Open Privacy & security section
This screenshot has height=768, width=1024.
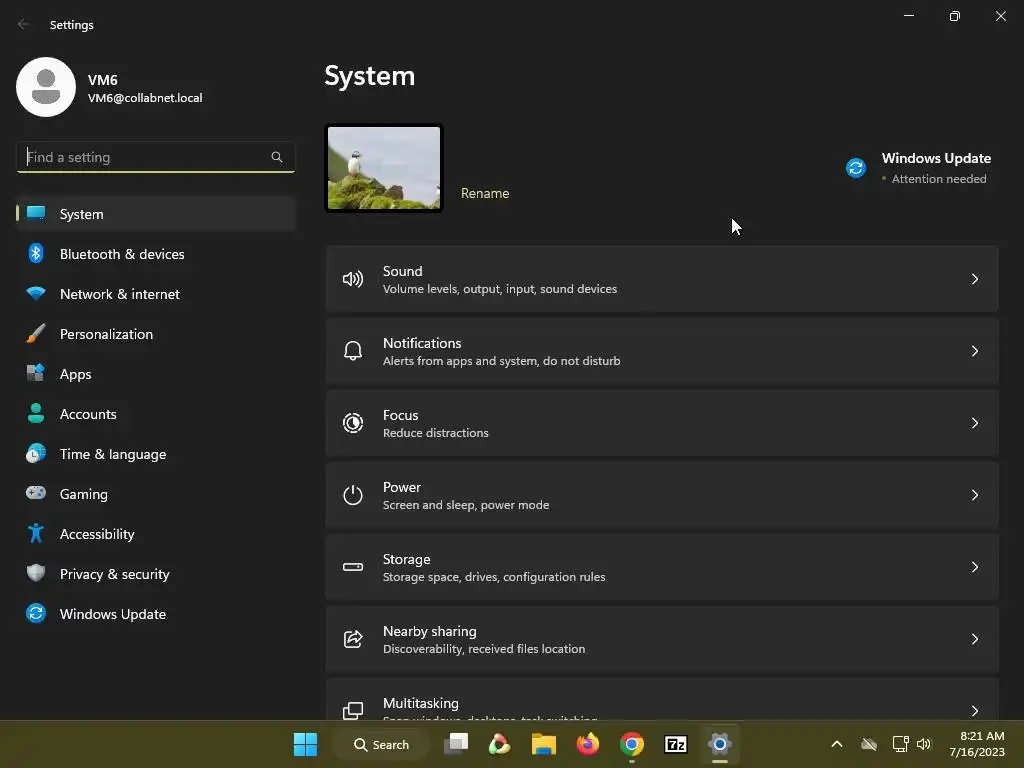(156, 574)
